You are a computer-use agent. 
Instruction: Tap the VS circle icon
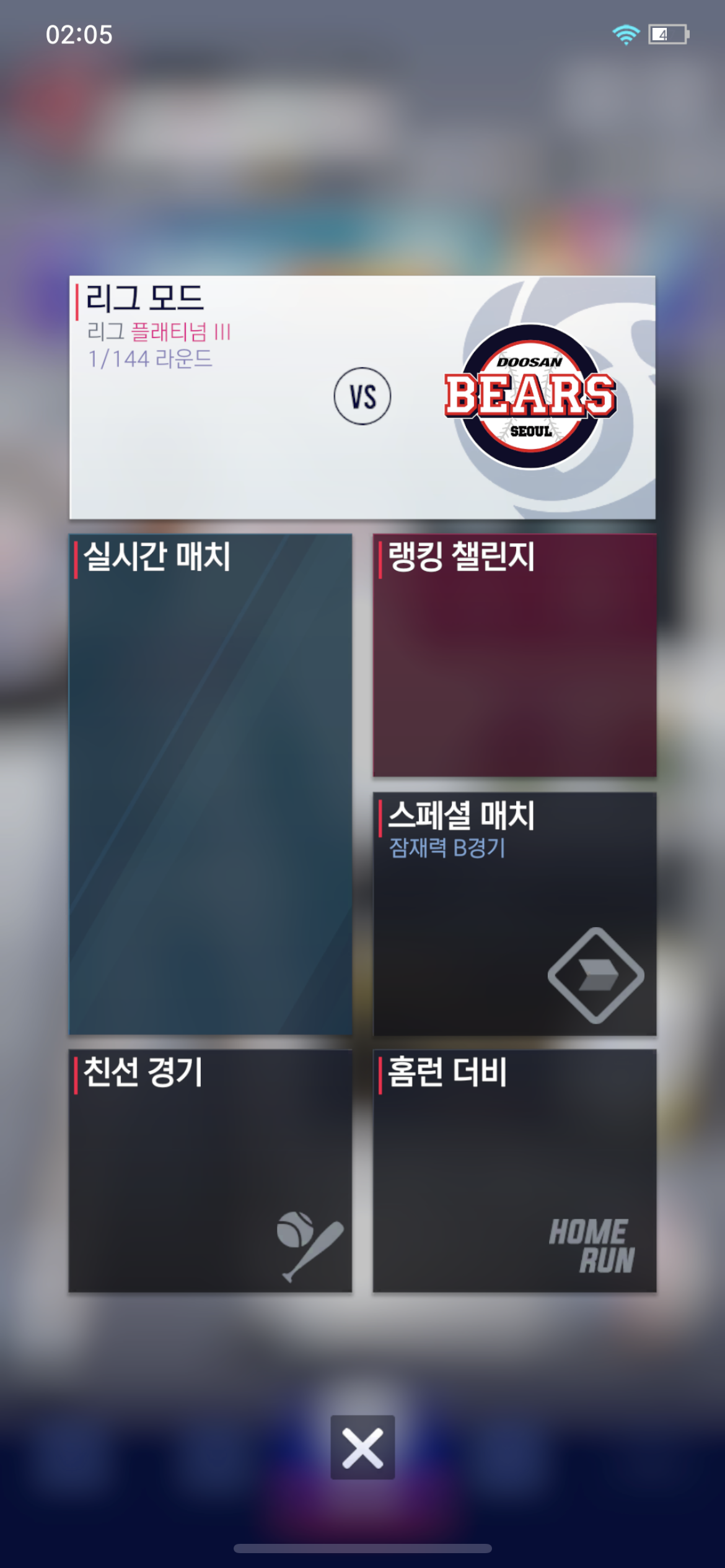point(362,396)
